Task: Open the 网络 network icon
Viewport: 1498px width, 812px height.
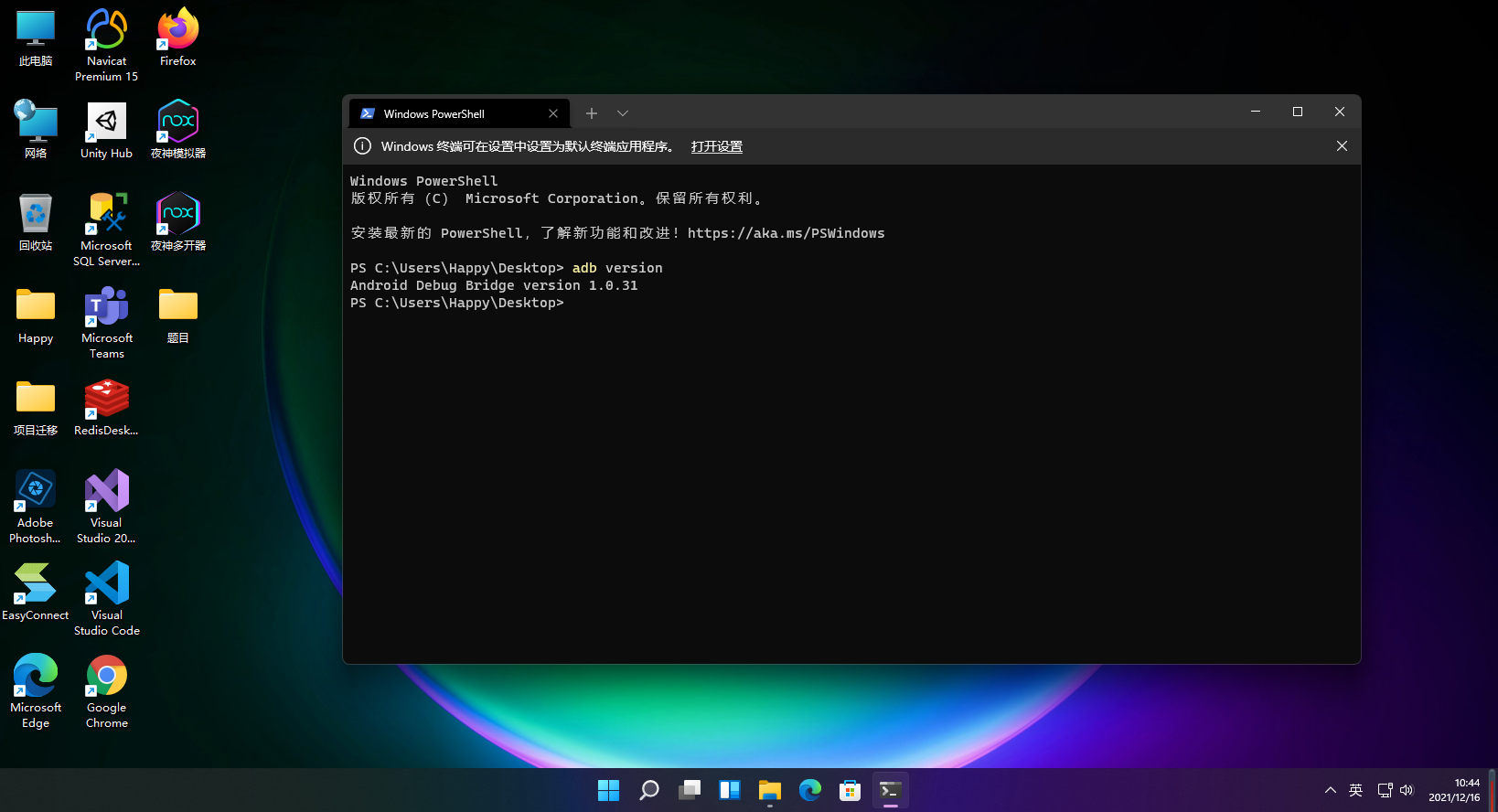Action: pos(36,130)
